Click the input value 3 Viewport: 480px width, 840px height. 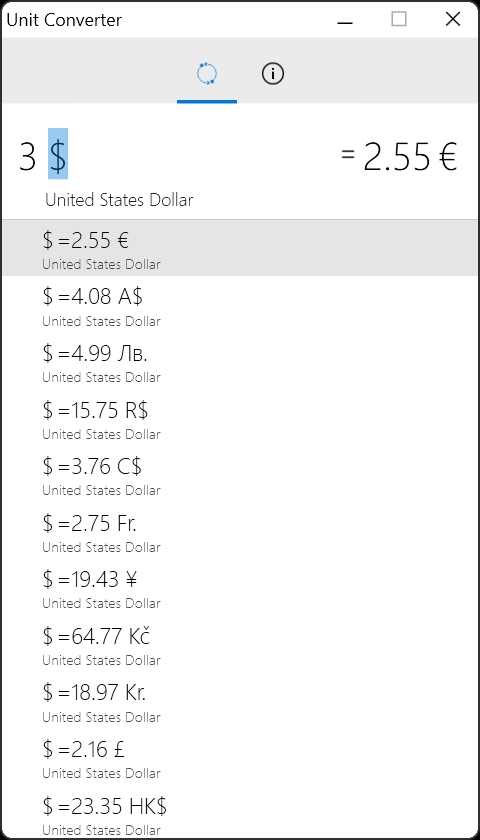[x=27, y=158]
